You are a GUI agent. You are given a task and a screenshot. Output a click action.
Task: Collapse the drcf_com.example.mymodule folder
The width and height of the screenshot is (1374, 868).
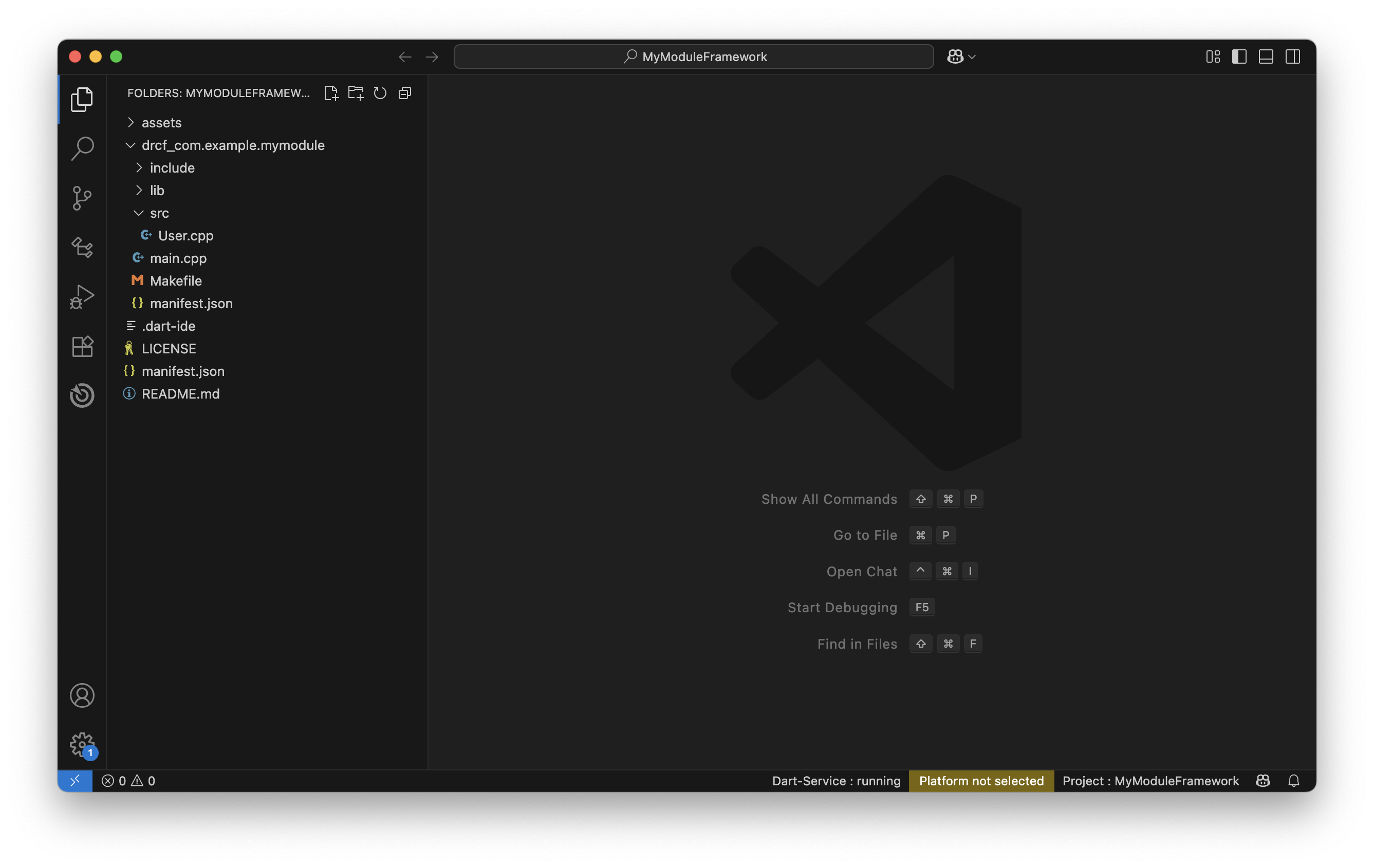[233, 145]
